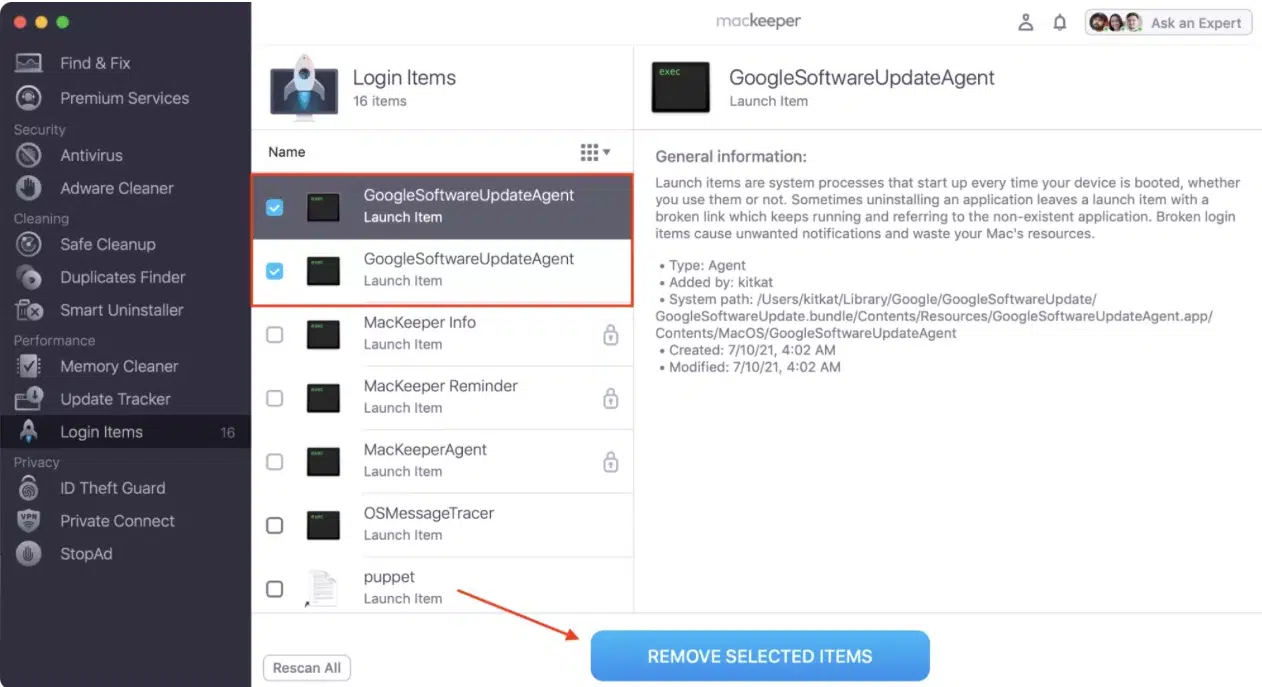Click the Update Tracker icon

coord(29,399)
